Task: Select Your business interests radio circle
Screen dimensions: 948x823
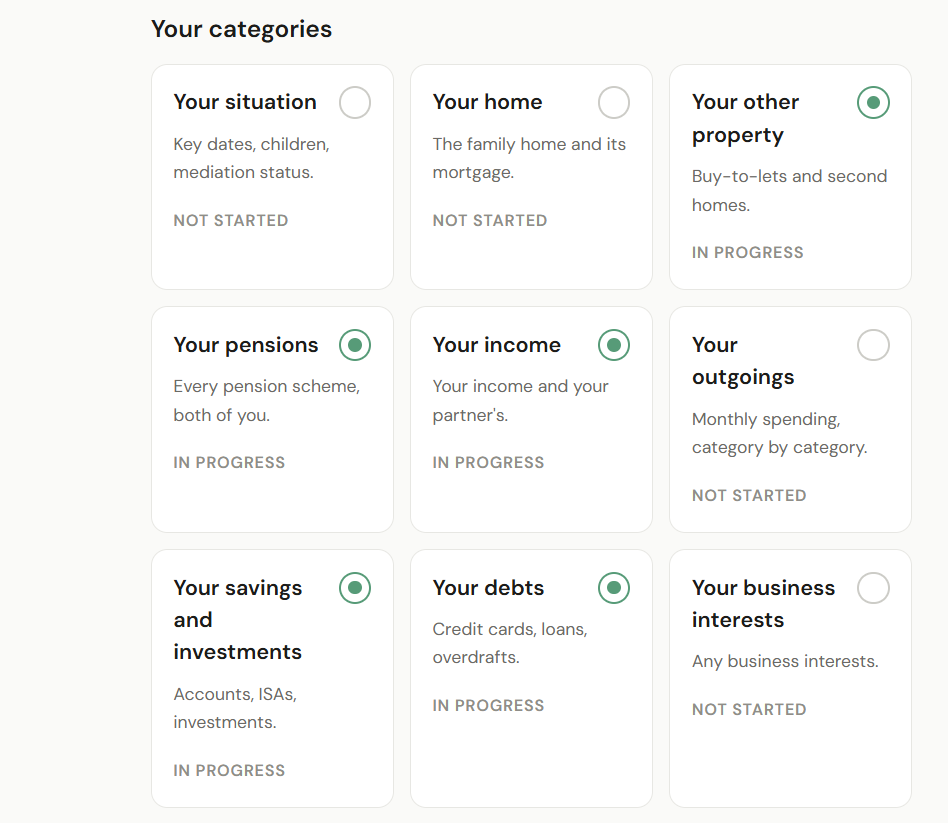Action: click(873, 588)
